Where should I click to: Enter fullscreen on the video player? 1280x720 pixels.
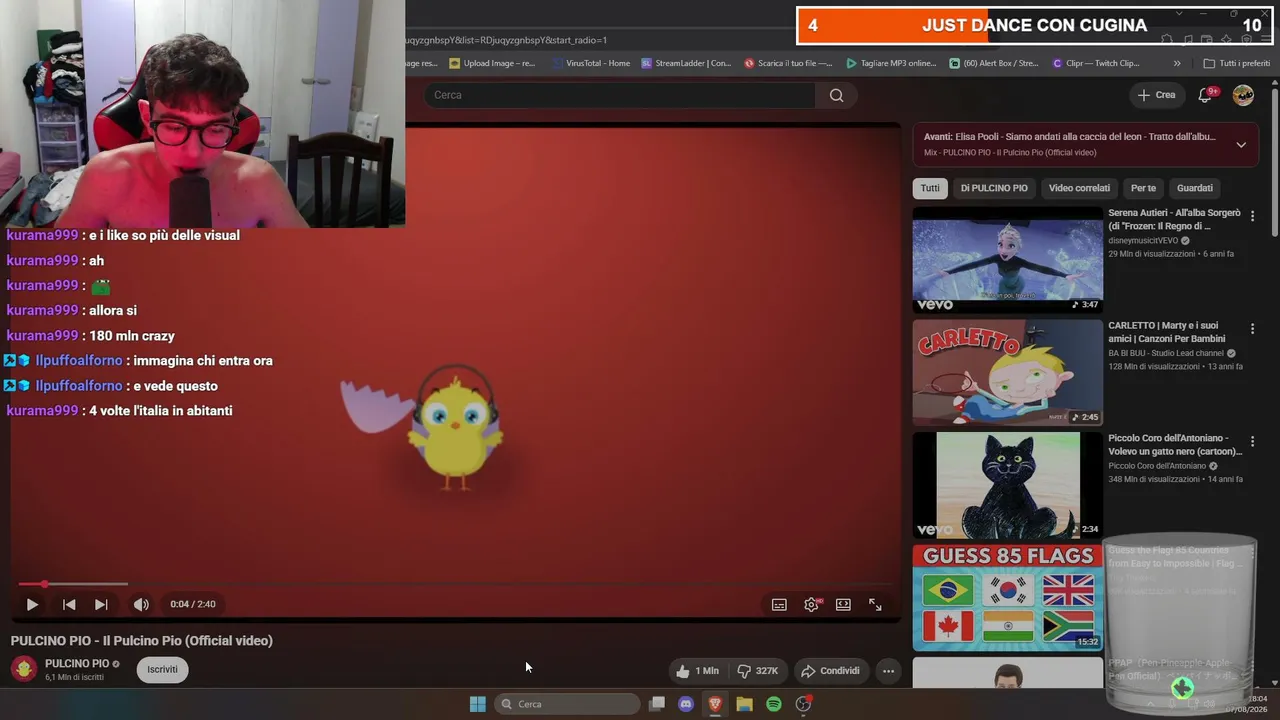[x=875, y=604]
